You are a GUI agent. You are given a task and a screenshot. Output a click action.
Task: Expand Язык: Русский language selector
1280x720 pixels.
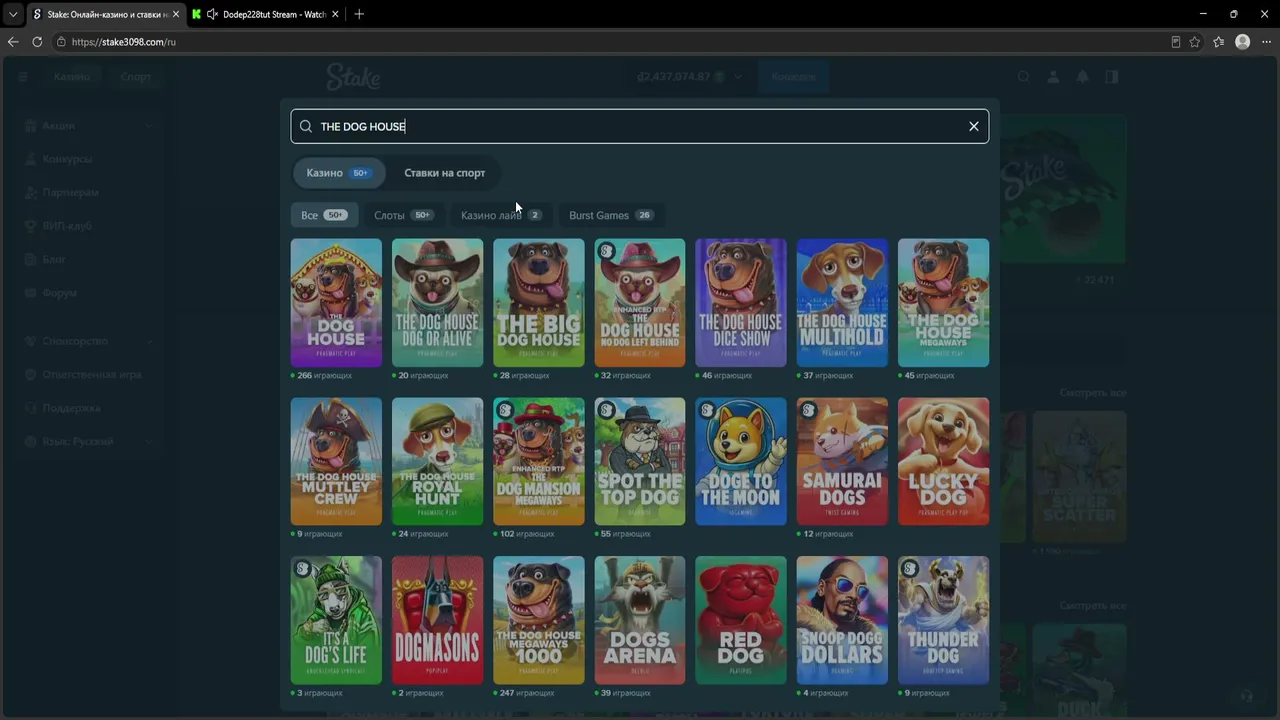click(90, 441)
